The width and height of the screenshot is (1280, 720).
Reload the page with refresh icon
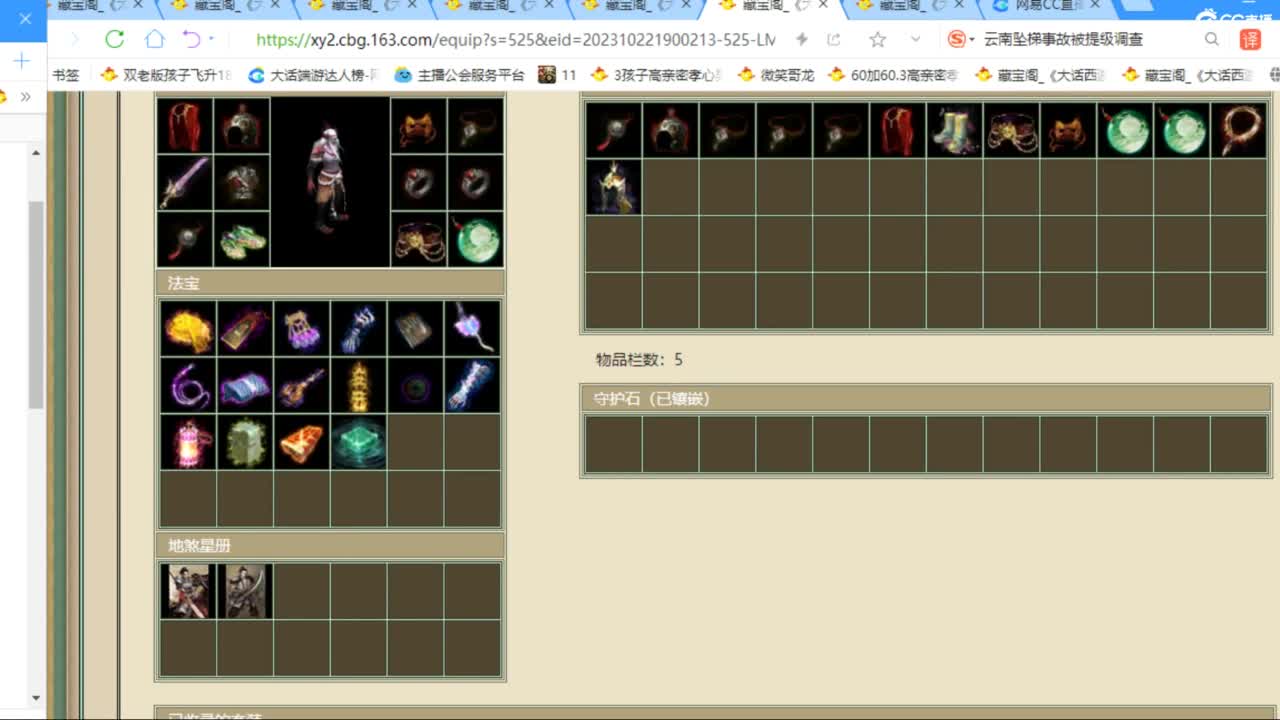[x=115, y=39]
